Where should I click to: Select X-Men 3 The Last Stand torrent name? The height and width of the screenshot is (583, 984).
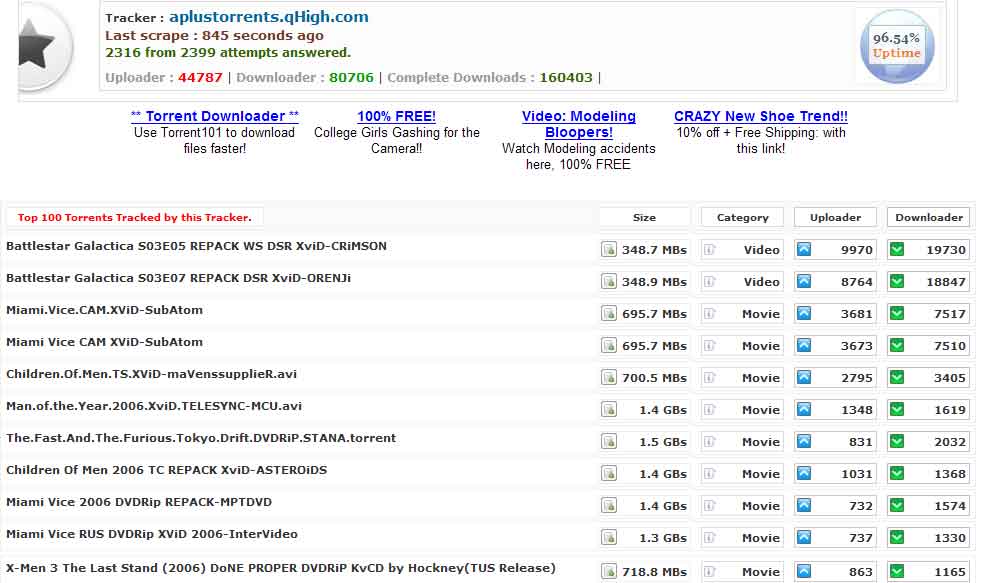(281, 568)
